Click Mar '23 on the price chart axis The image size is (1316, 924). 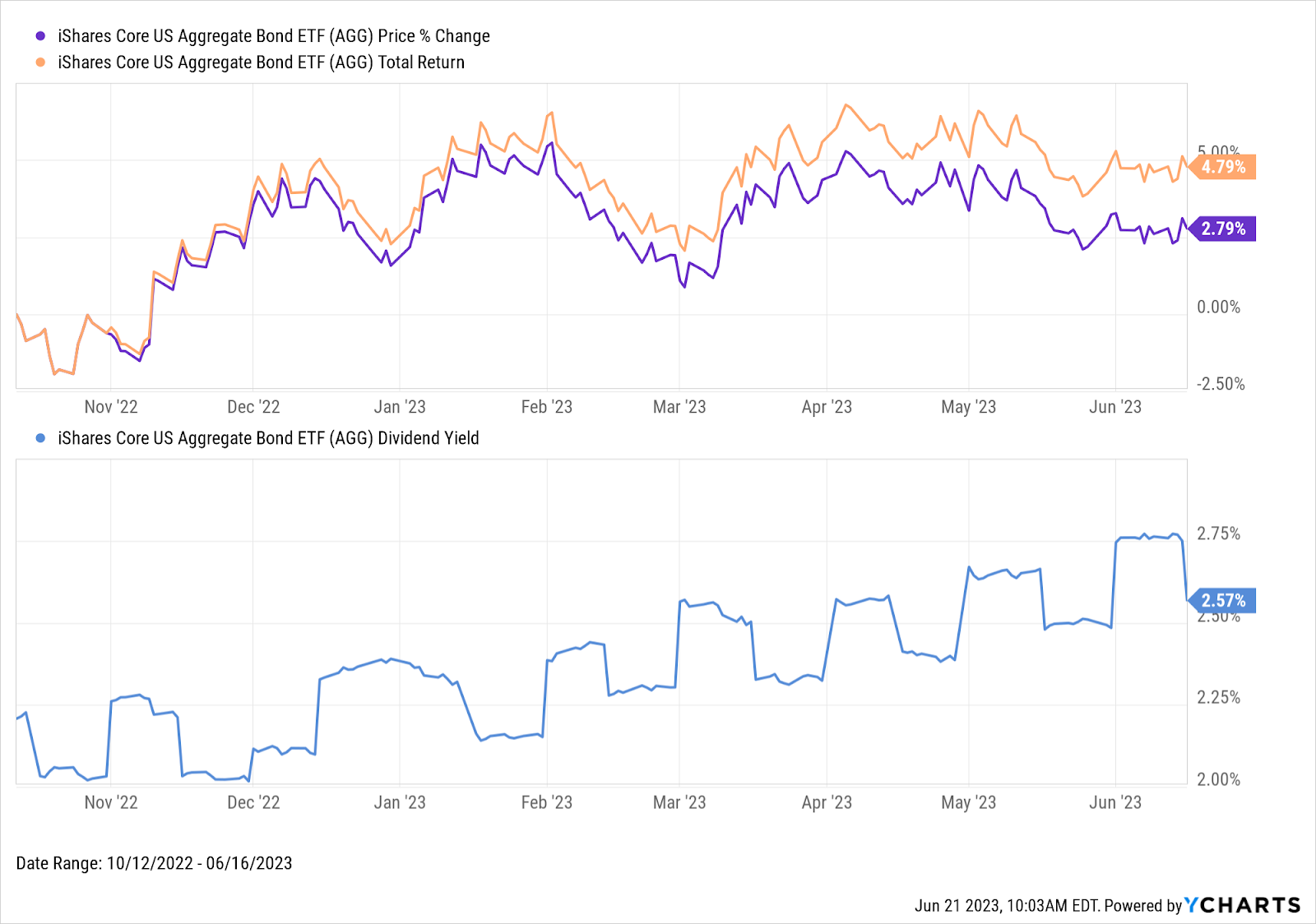(679, 407)
